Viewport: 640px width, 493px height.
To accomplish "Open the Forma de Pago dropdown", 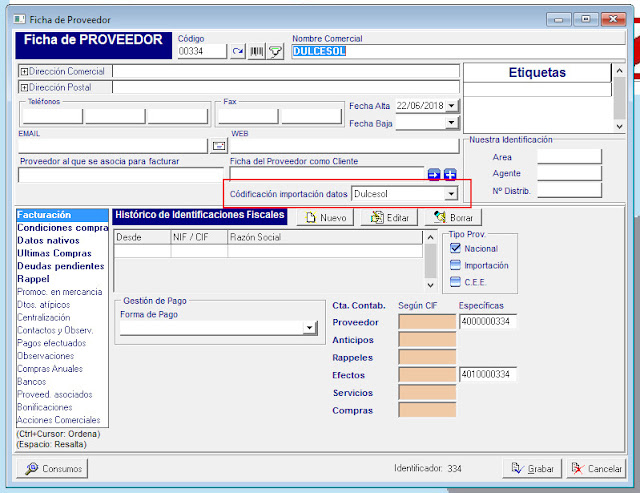I will (309, 328).
